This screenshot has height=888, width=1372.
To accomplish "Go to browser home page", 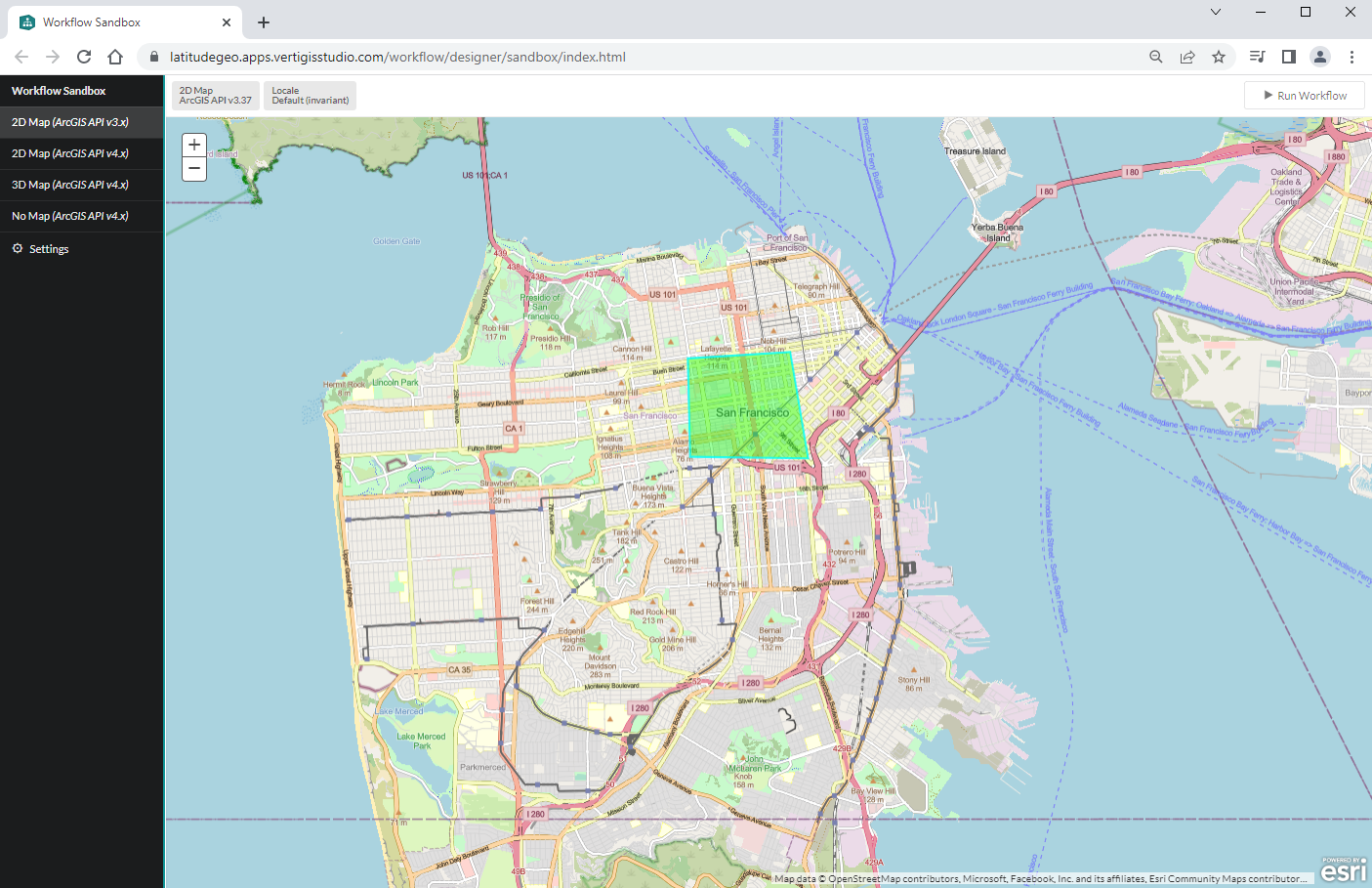I will [115, 57].
